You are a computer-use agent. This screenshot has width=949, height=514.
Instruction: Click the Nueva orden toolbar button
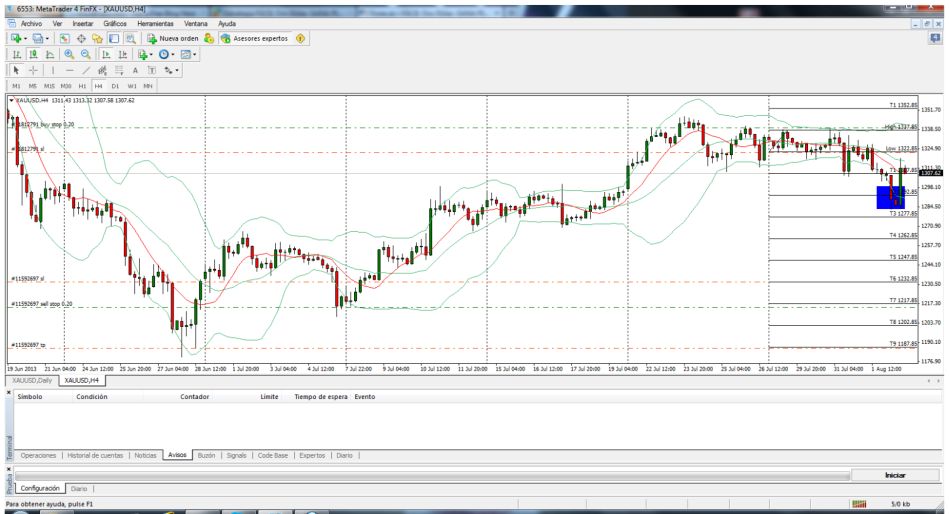click(x=172, y=38)
